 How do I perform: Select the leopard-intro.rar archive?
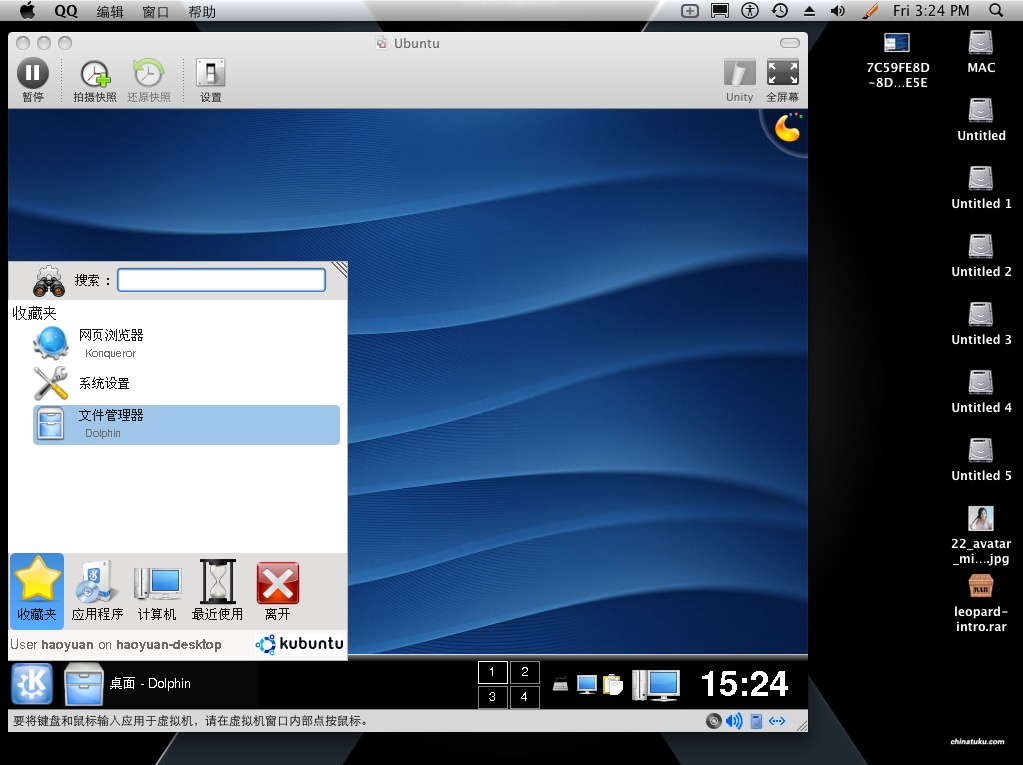[x=981, y=604]
